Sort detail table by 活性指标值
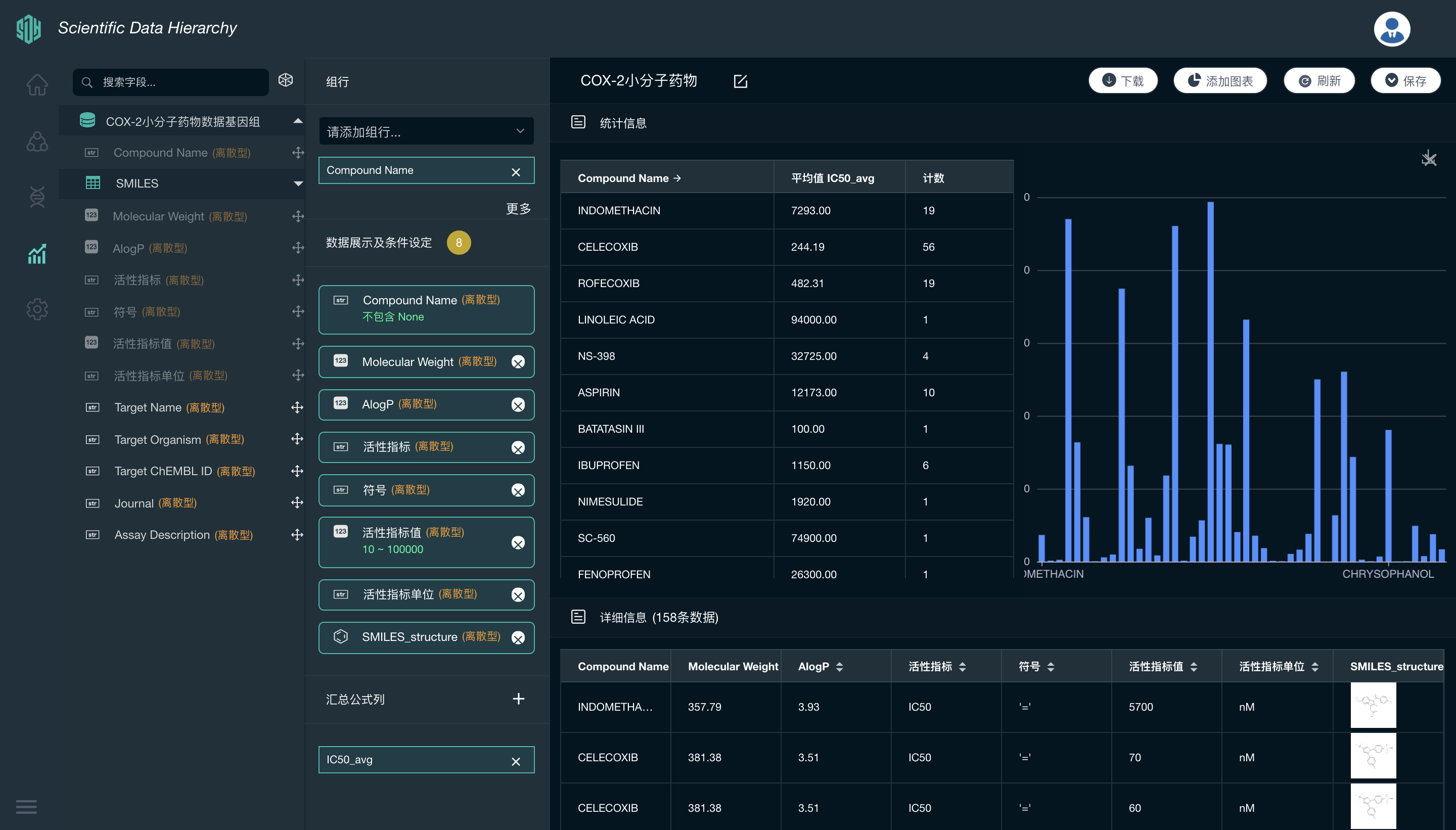Screen dimensions: 1456x830 1194,666
